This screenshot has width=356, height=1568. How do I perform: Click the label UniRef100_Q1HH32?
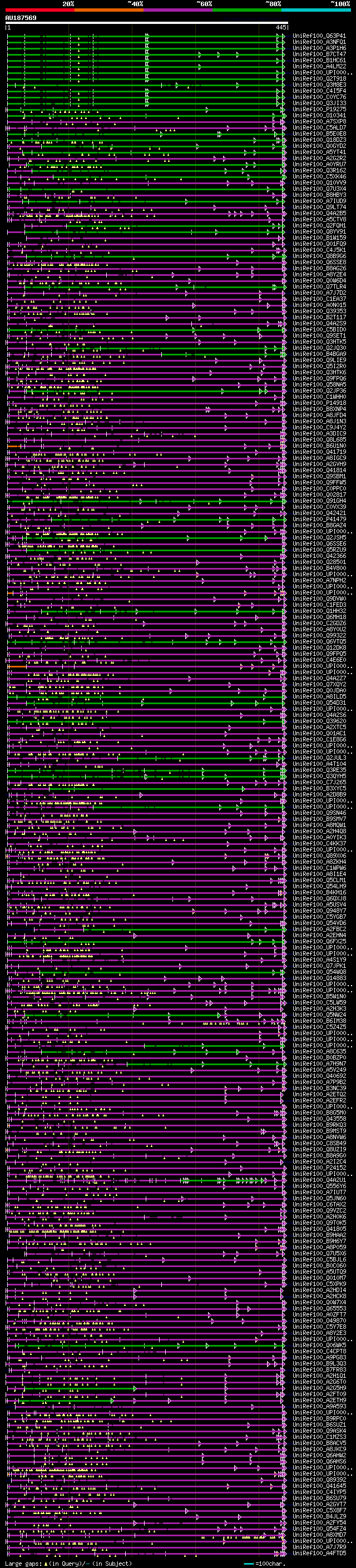319,611
